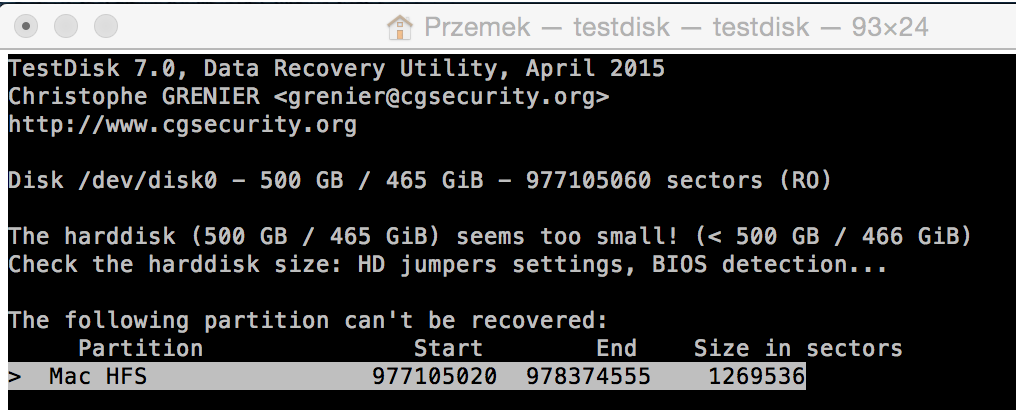Click the 'Disk /dev/disk0' information line

[419, 179]
